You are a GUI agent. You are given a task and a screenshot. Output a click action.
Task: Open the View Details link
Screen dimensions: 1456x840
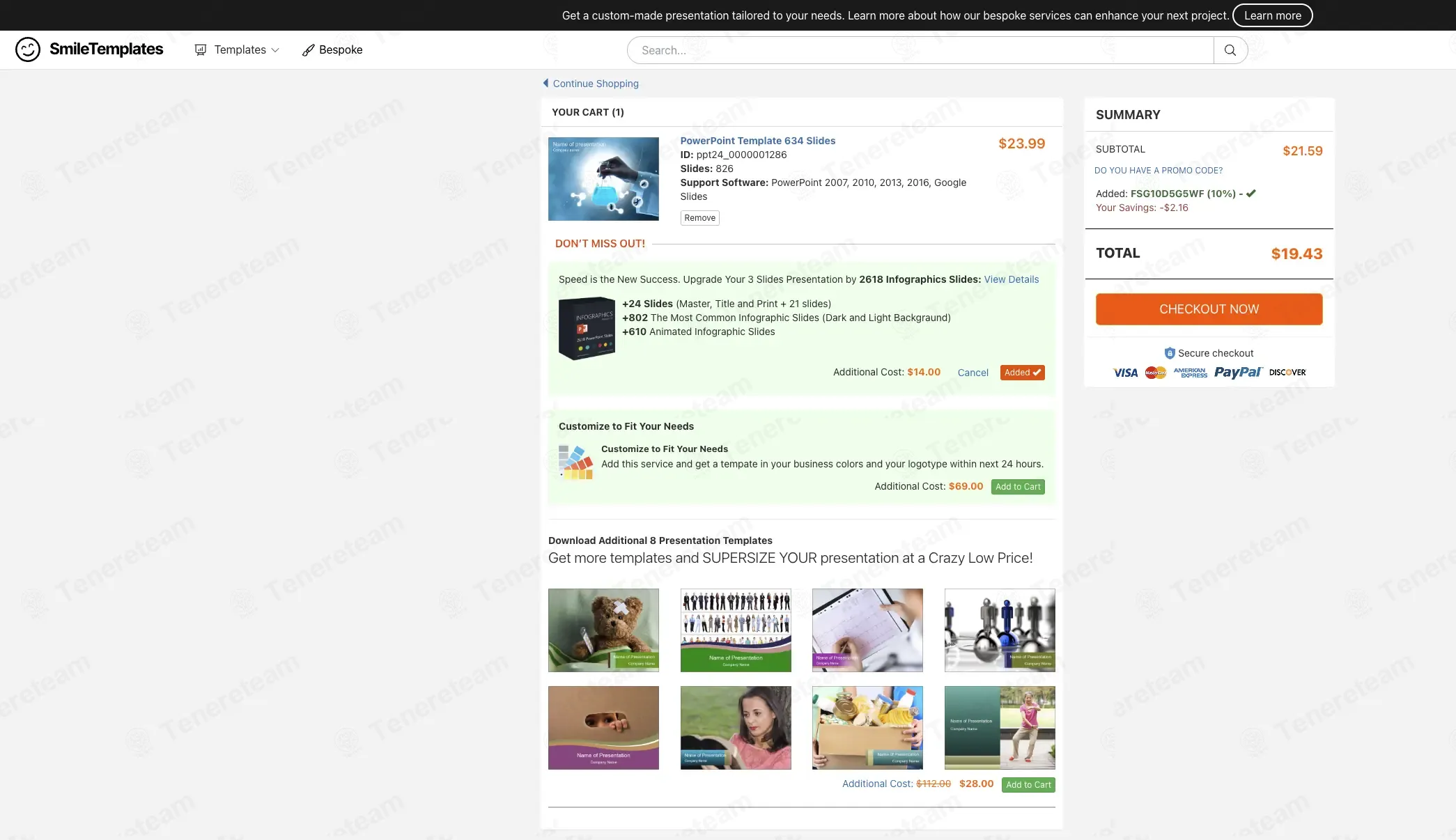click(x=1012, y=279)
